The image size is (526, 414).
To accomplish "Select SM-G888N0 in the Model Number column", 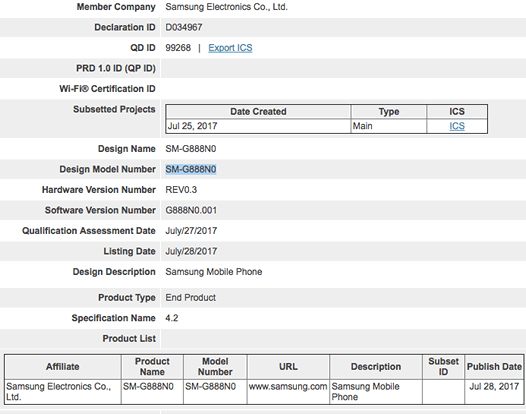I will pyautogui.click(x=215, y=392).
